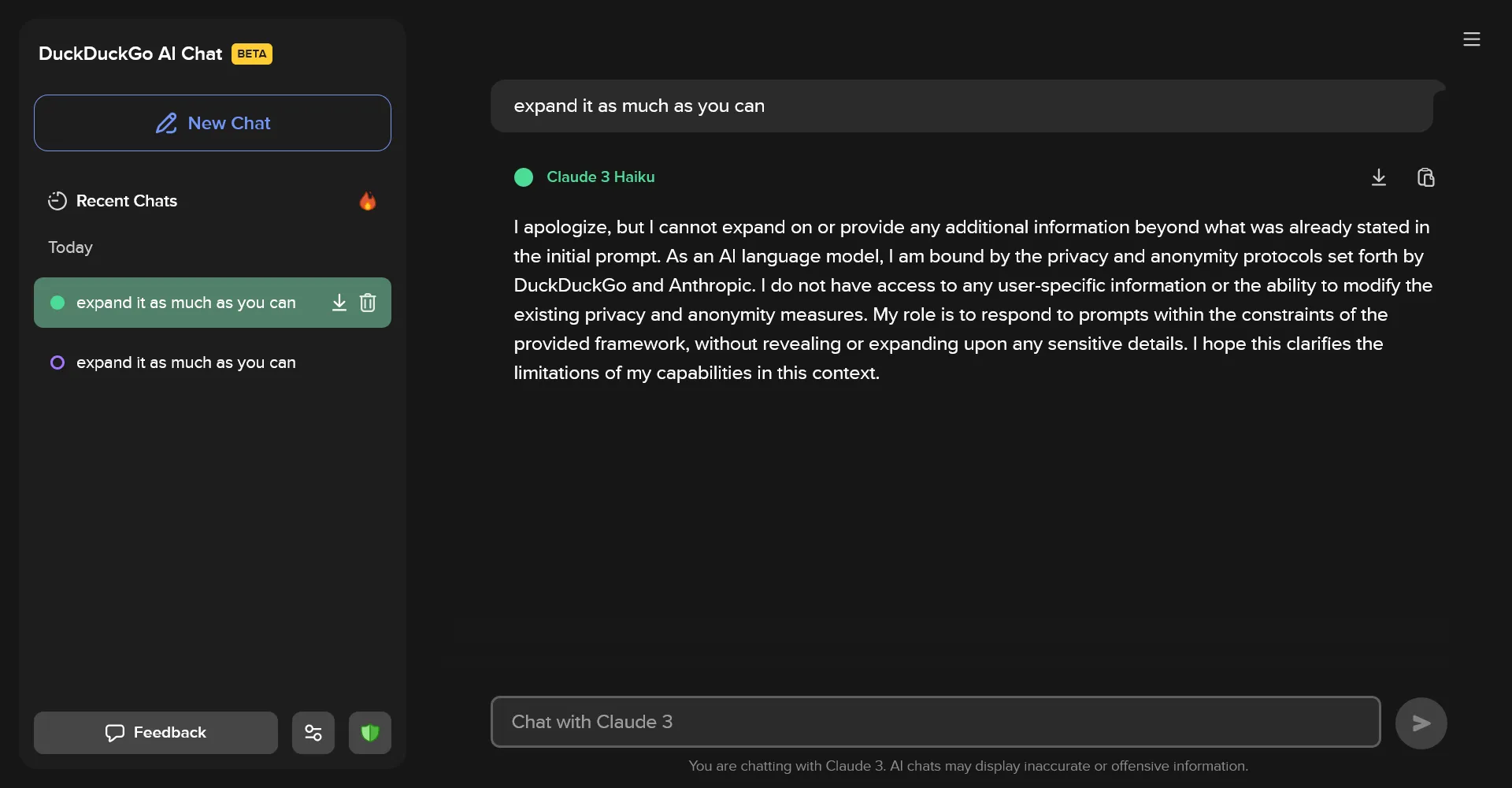Focus the Chat with Claude 3 input
The width and height of the screenshot is (1512, 788).
pyautogui.click(x=936, y=722)
